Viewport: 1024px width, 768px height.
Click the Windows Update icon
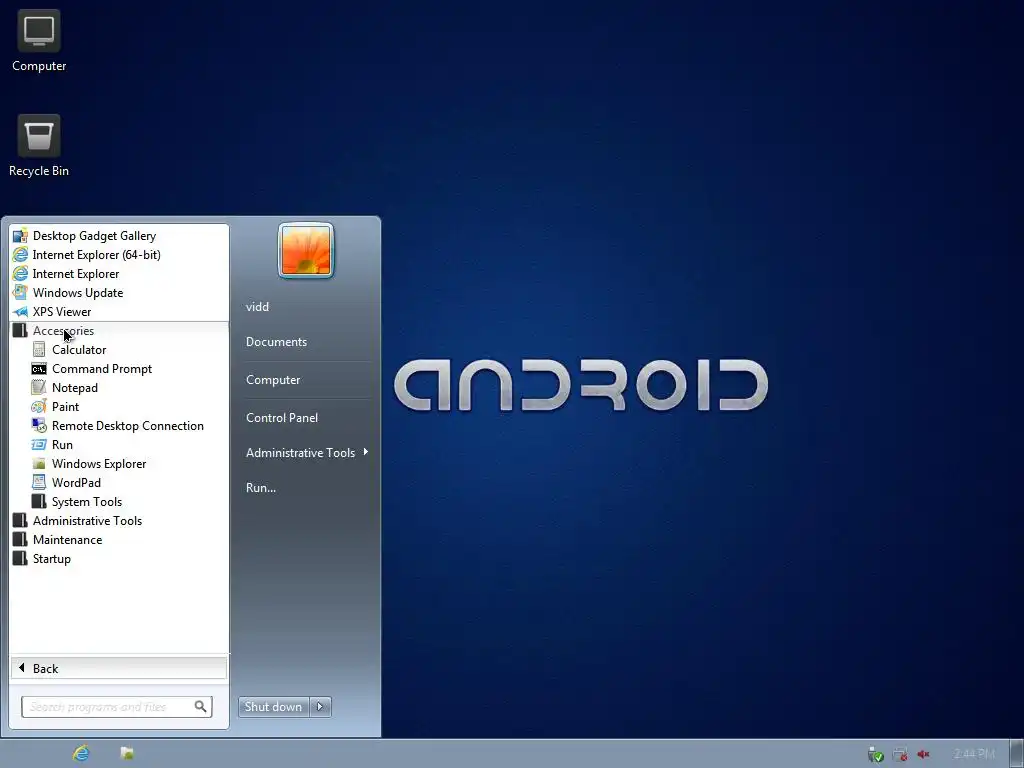tap(20, 293)
